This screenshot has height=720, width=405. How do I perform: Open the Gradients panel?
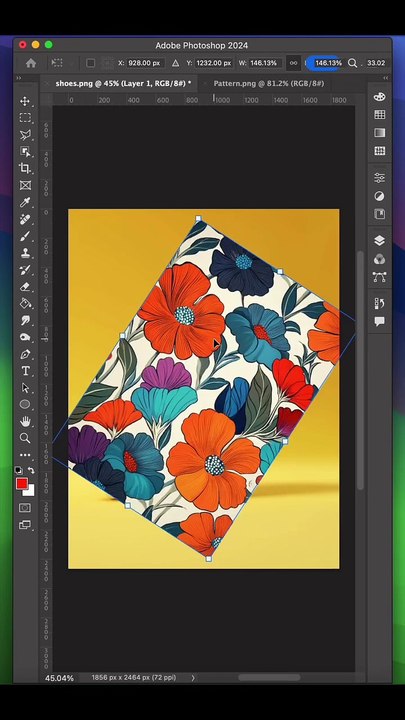tap(379, 133)
